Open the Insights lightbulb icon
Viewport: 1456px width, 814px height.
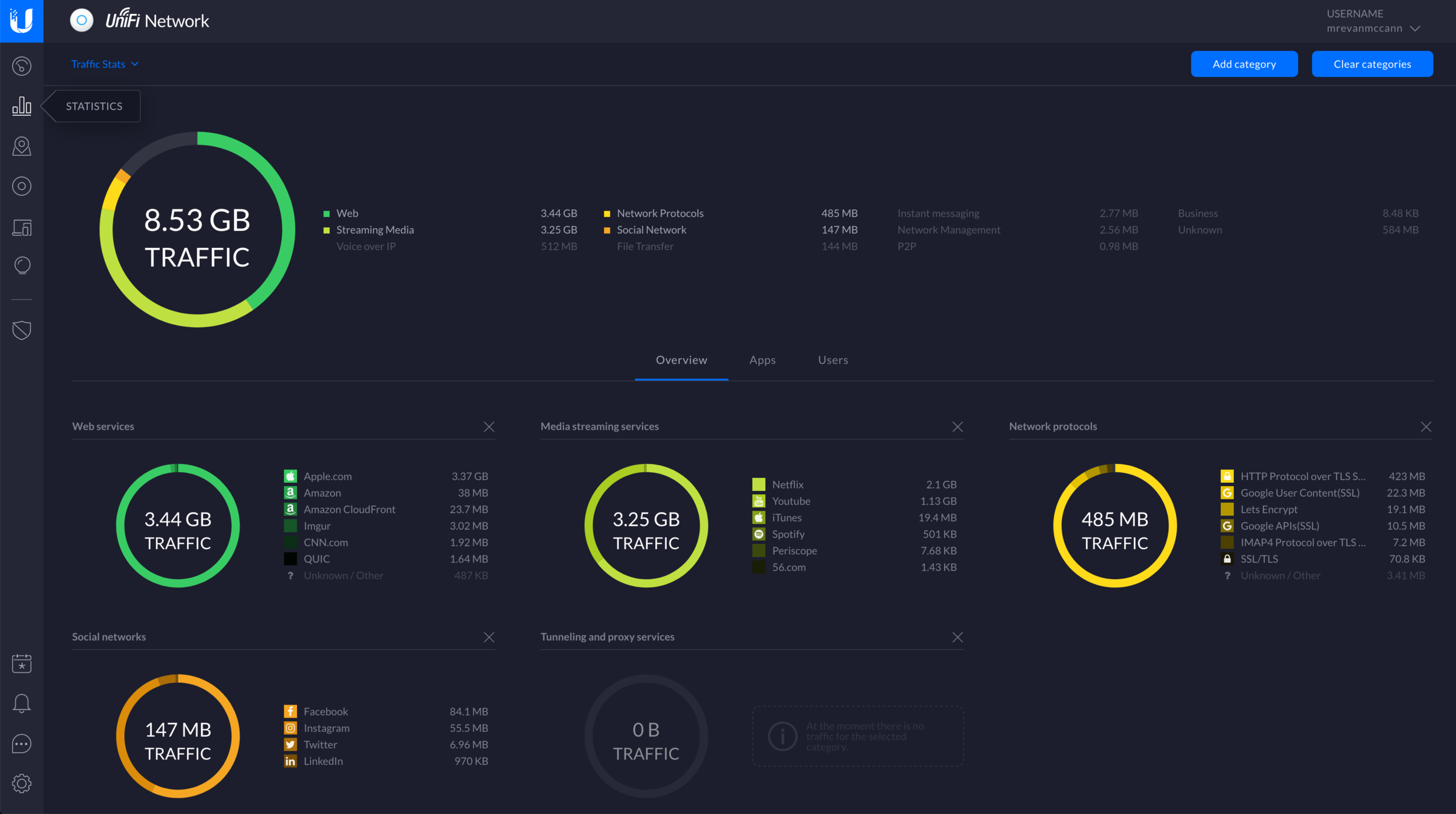pyautogui.click(x=22, y=266)
